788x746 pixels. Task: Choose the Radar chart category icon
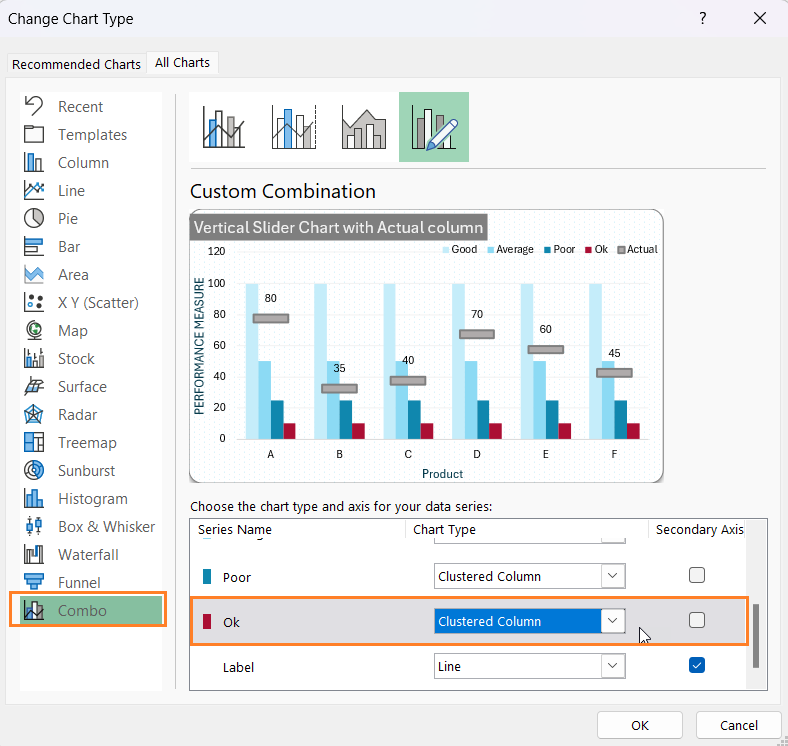34,414
